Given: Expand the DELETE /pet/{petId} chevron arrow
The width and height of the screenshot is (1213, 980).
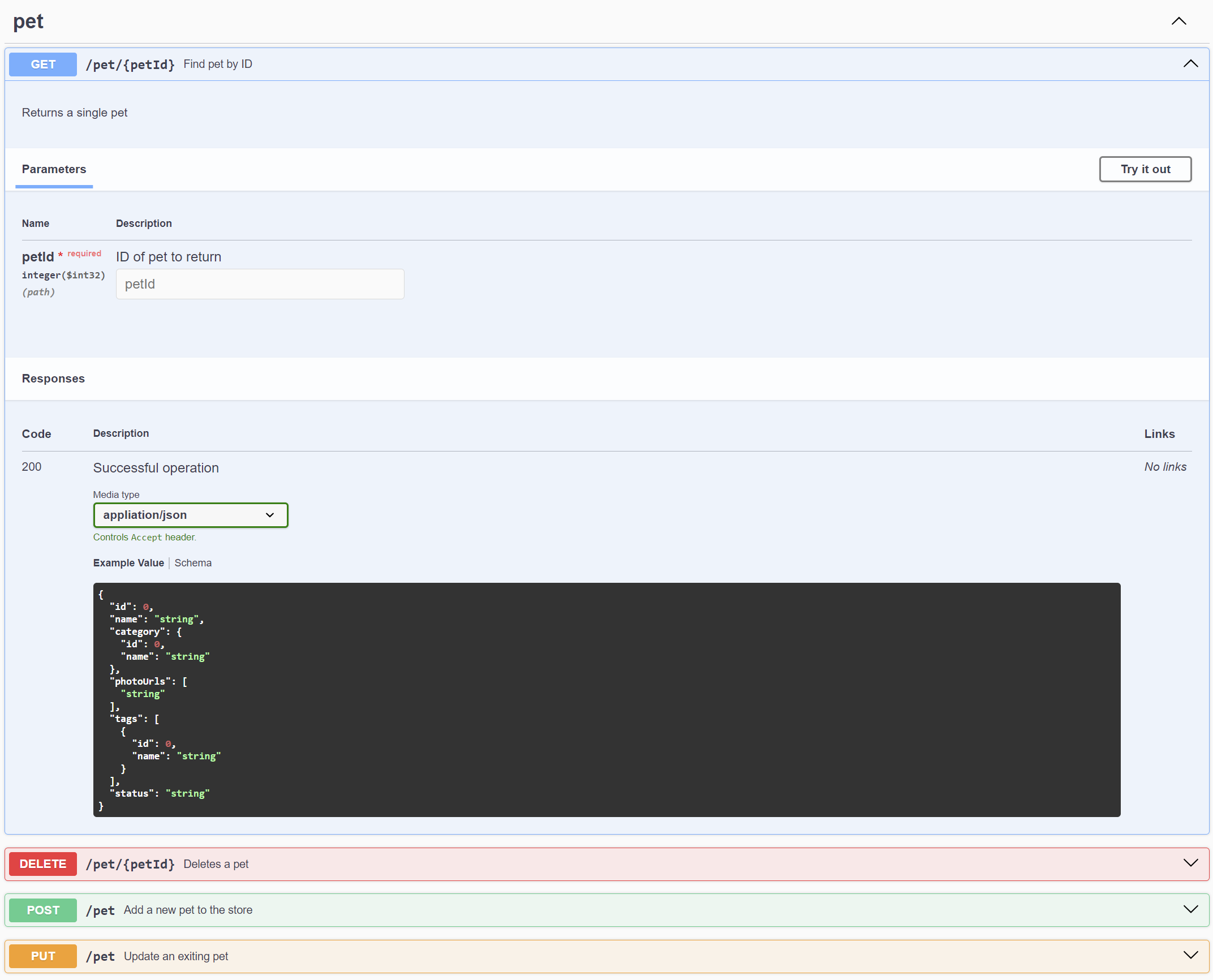Looking at the screenshot, I should pos(1190,863).
